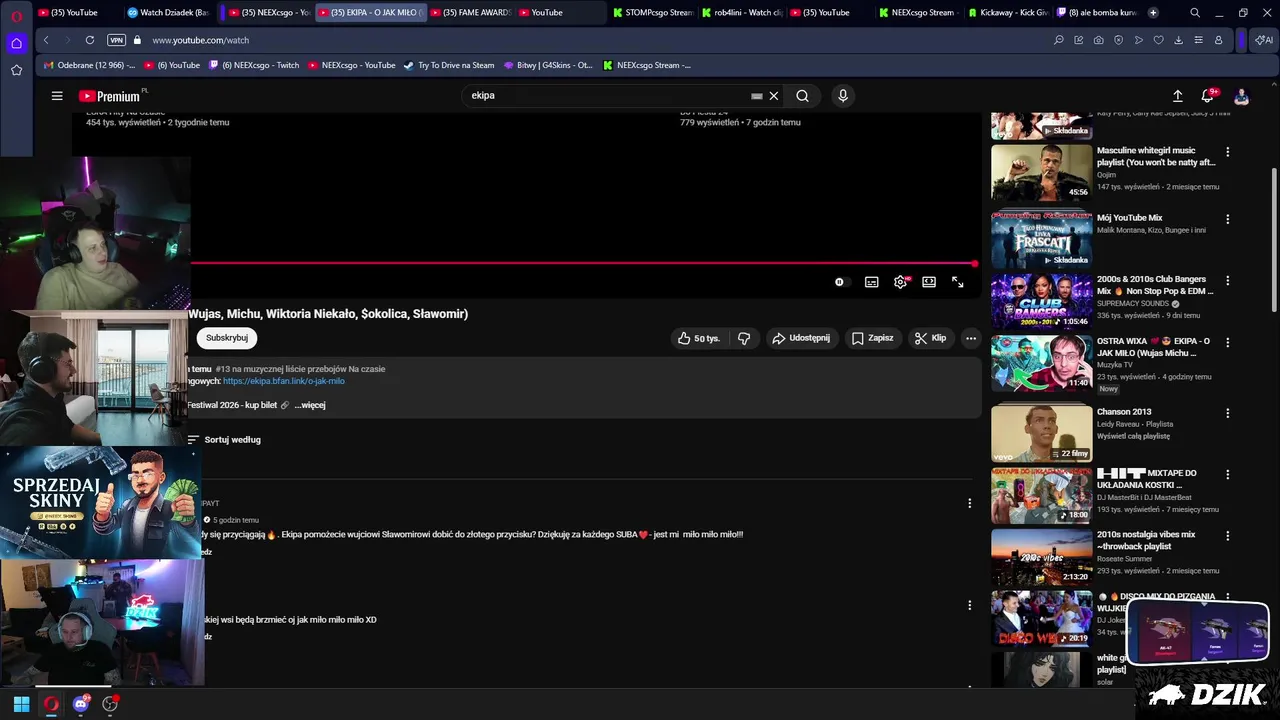Open YouTube notifications bell
Image resolution: width=1280 pixels, height=720 pixels.
[x=1208, y=96]
